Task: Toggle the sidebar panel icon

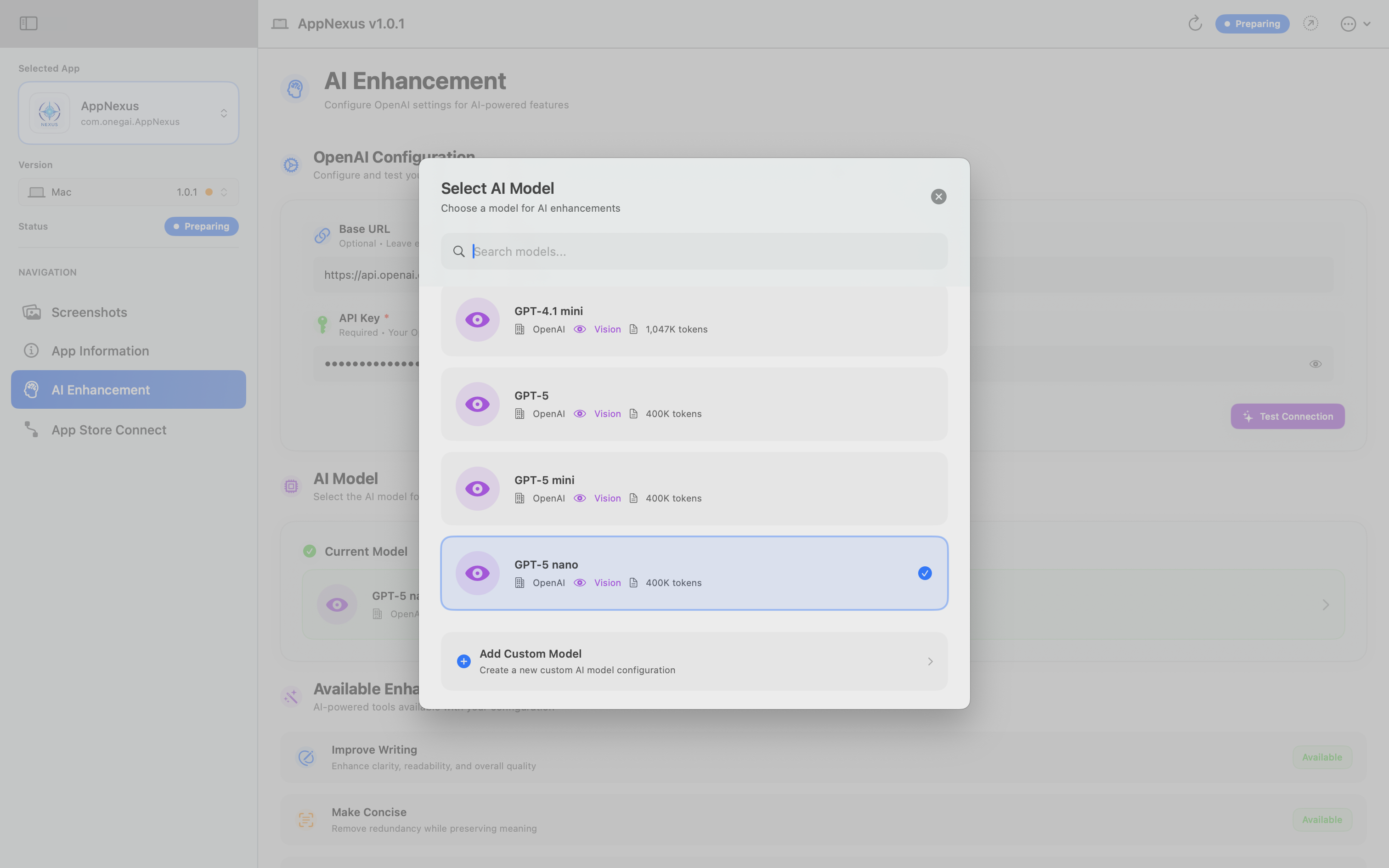Action: tap(28, 23)
